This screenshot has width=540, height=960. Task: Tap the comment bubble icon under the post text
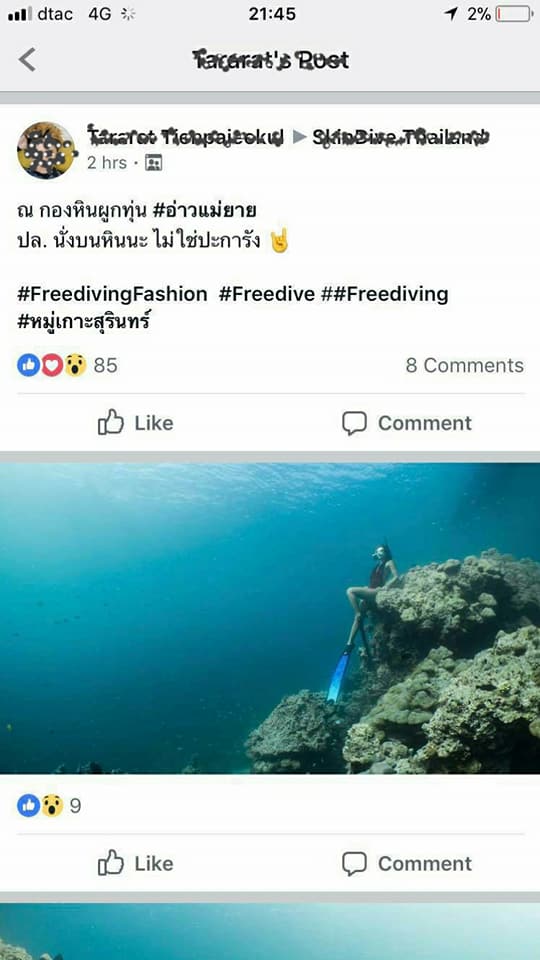[x=354, y=423]
